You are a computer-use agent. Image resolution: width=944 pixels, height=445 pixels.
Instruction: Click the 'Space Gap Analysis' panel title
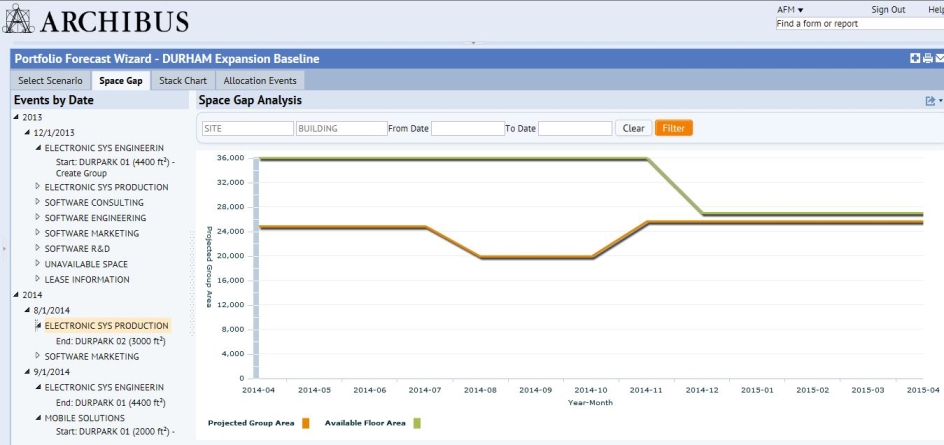[250, 100]
